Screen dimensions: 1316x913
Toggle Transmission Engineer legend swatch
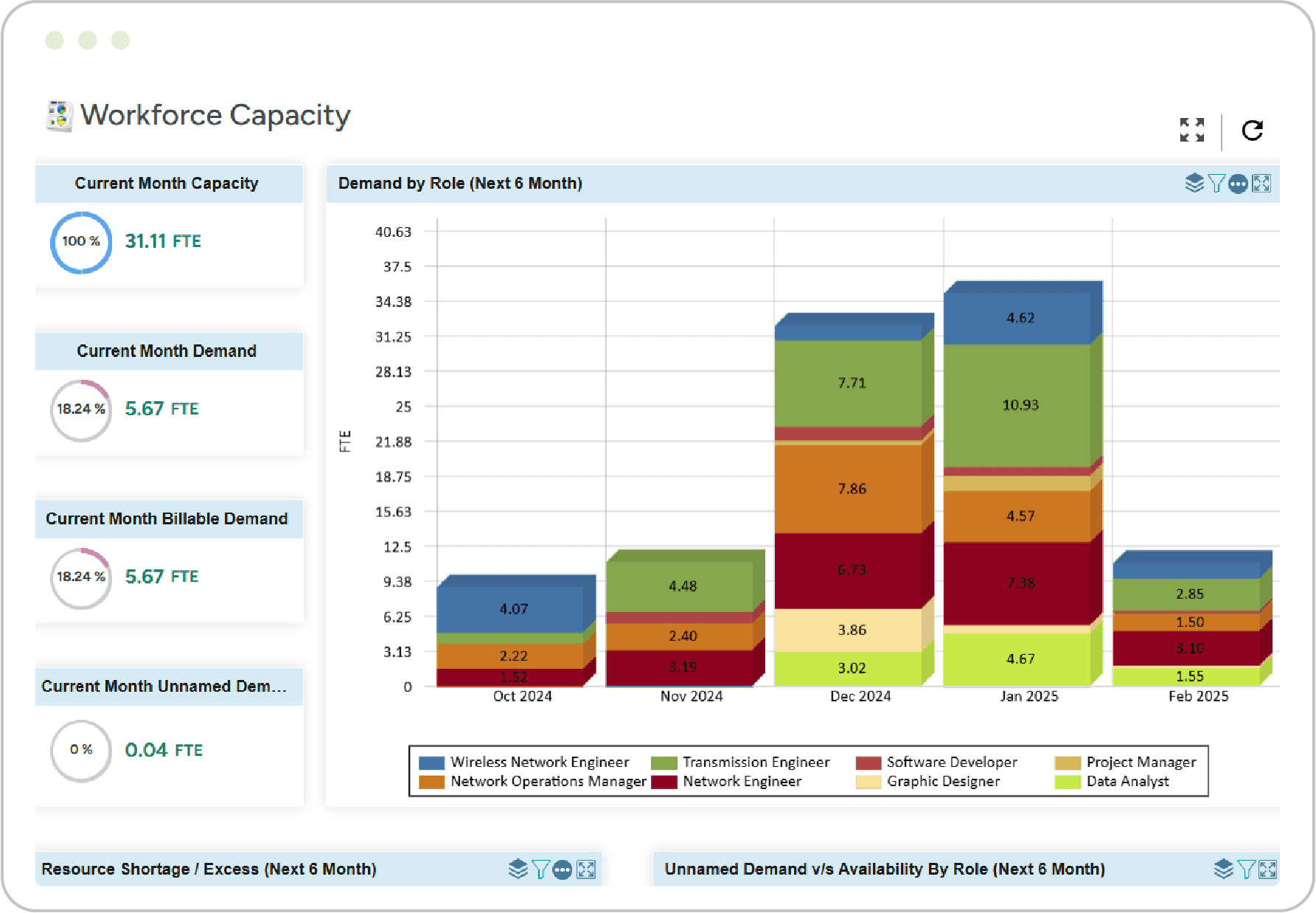664,763
